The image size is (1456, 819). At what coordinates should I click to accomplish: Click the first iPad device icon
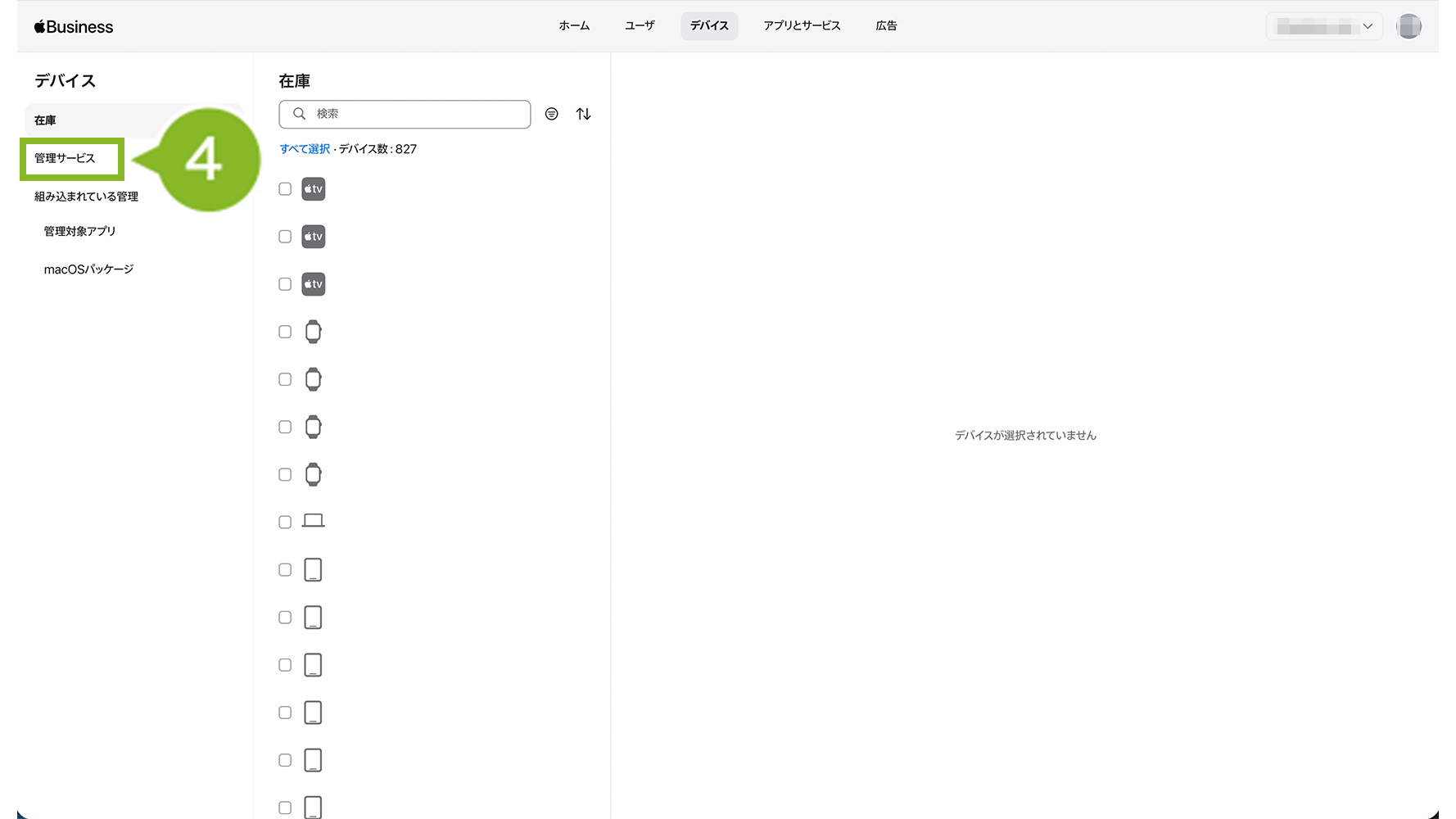[313, 569]
